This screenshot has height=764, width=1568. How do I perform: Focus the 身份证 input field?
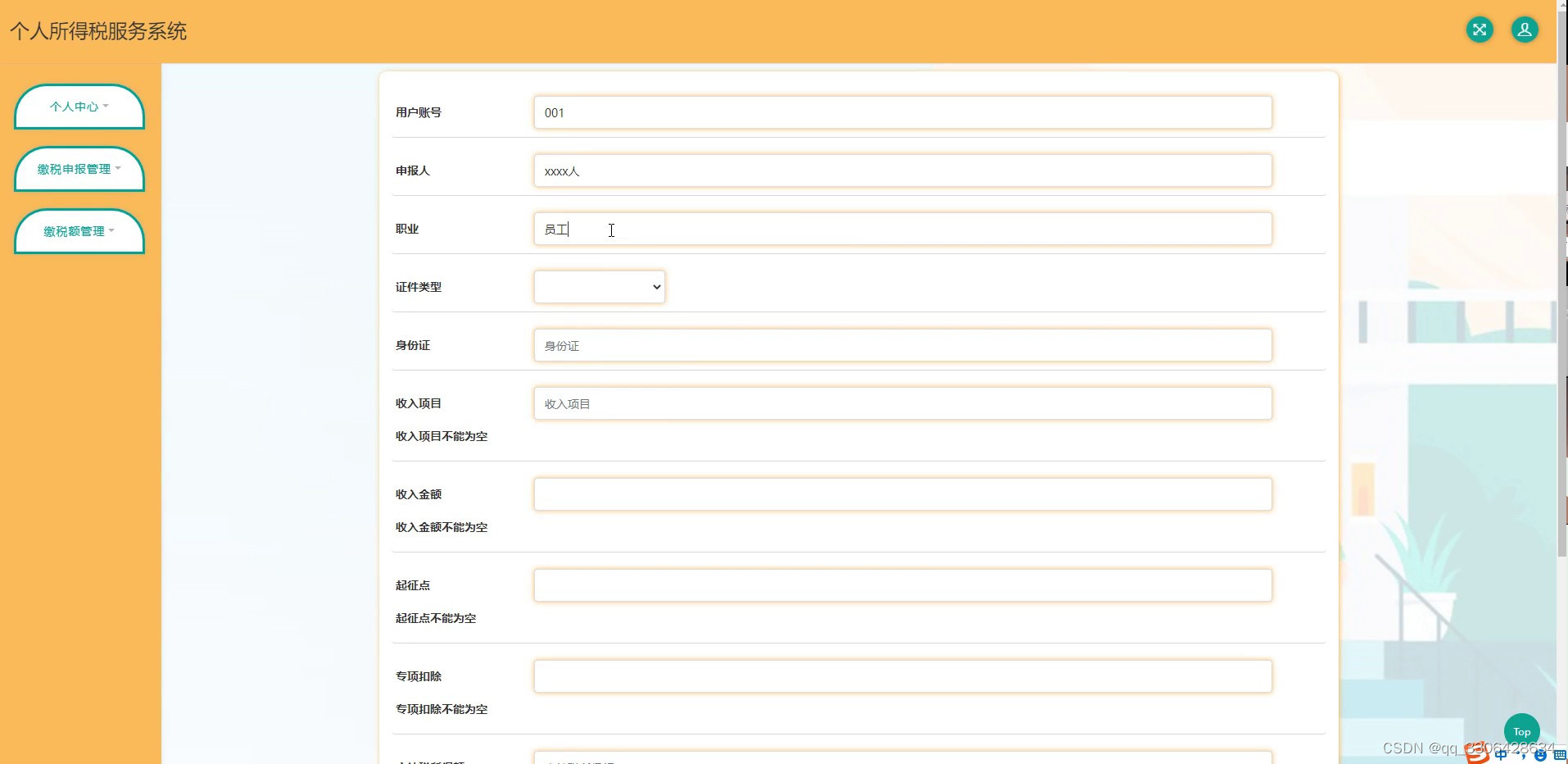coord(903,345)
